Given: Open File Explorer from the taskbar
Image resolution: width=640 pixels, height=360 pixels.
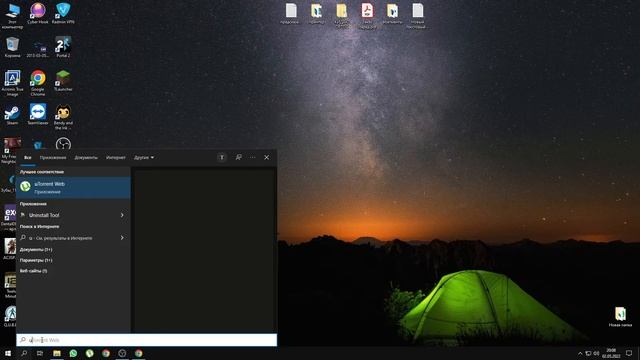Looking at the screenshot, I should click(x=57, y=353).
